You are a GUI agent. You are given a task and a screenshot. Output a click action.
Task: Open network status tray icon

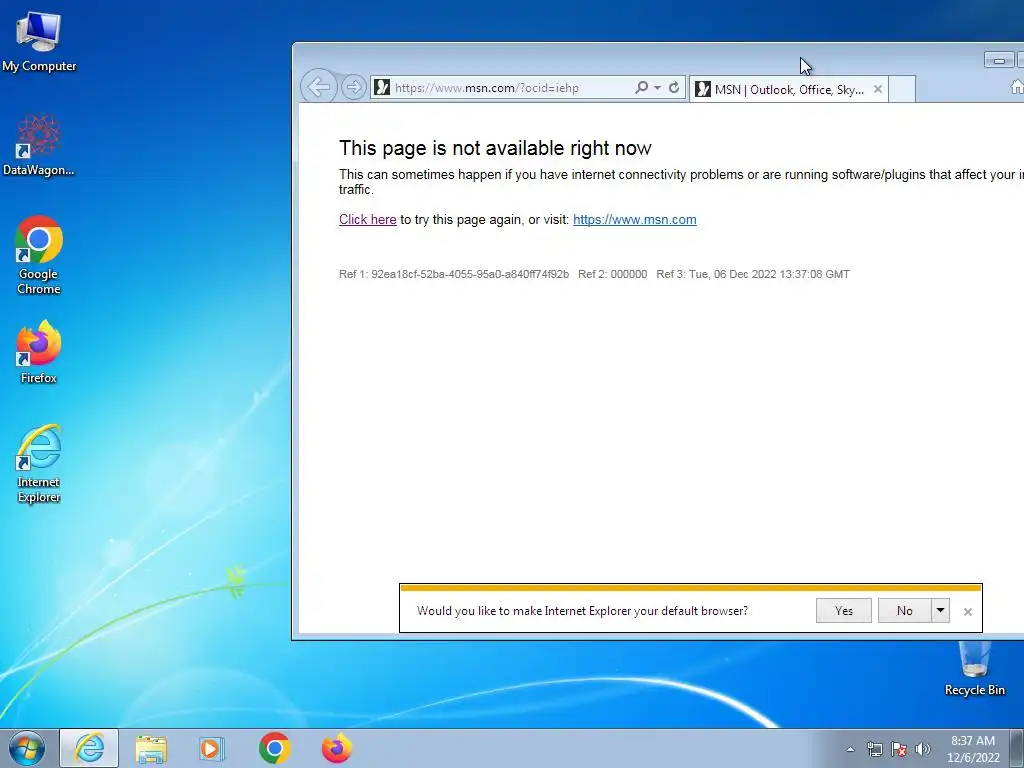pyautogui.click(x=874, y=749)
